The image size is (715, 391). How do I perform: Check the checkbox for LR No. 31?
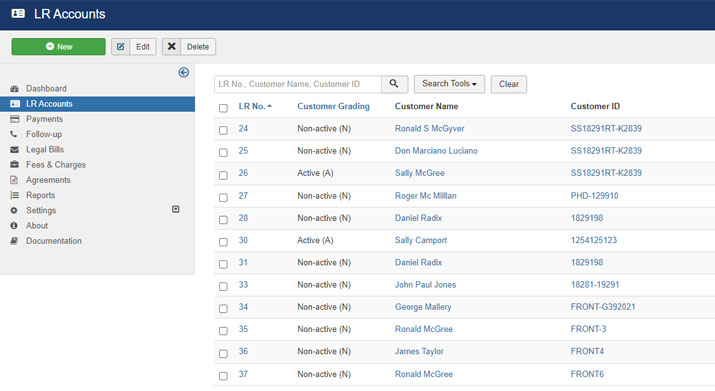click(223, 264)
